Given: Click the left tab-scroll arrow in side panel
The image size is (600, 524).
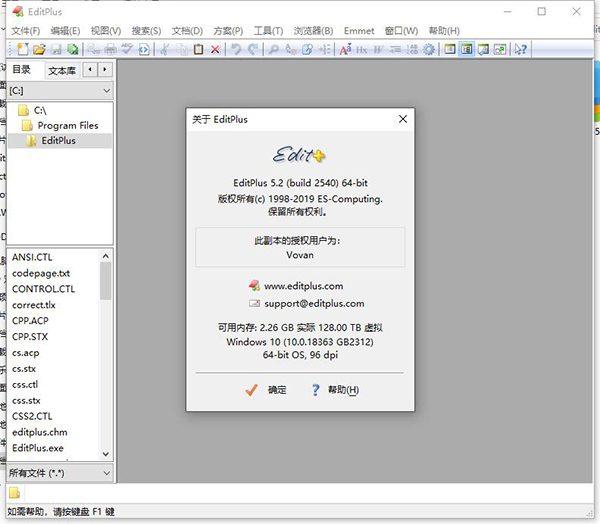Looking at the screenshot, I should click(x=90, y=70).
